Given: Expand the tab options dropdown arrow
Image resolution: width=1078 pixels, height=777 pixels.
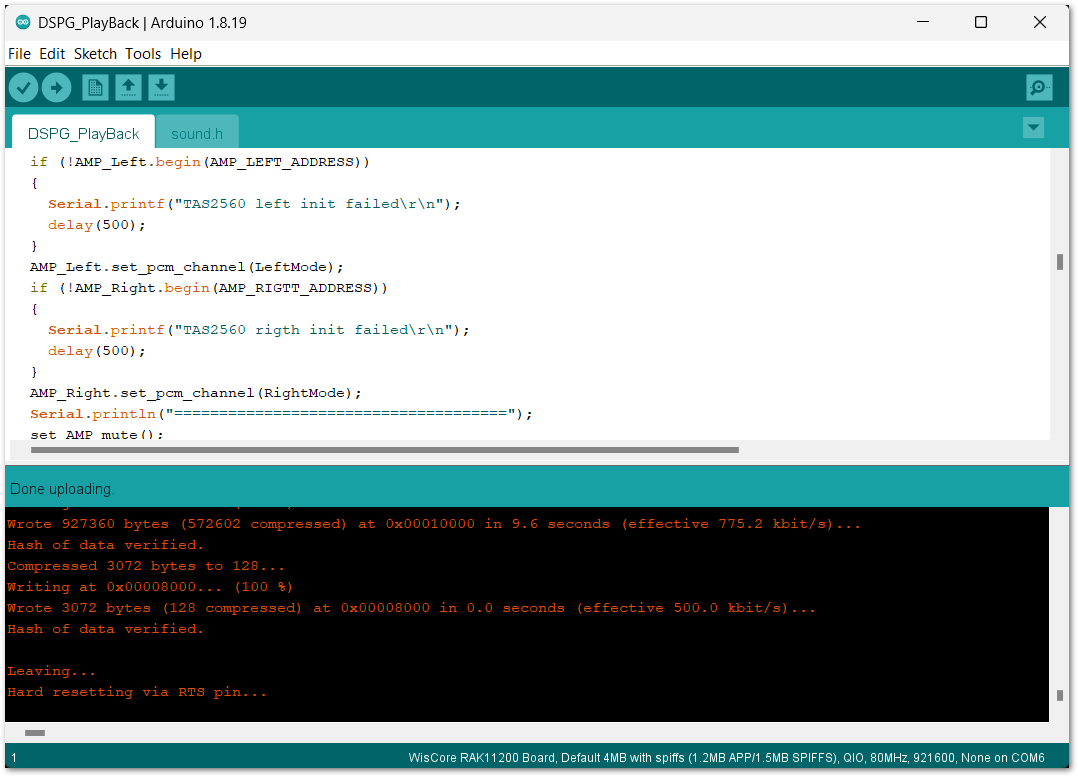Looking at the screenshot, I should [1033, 128].
